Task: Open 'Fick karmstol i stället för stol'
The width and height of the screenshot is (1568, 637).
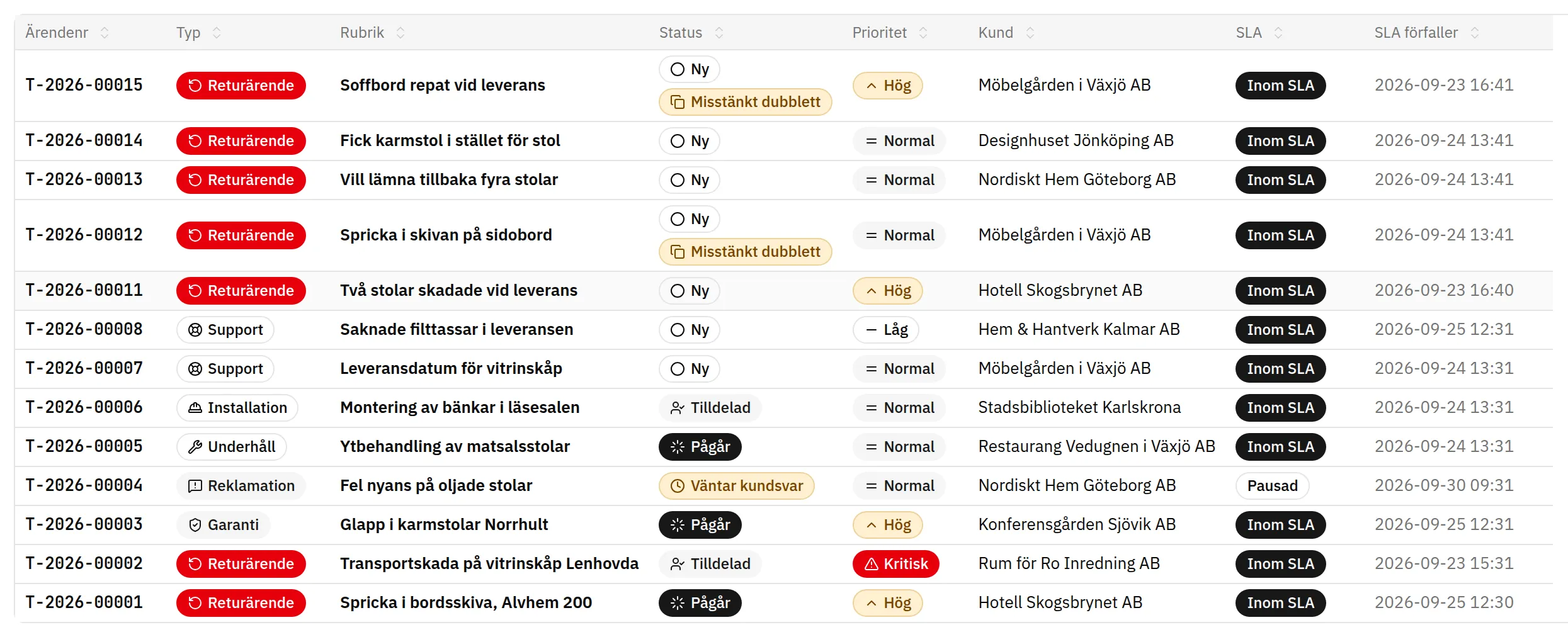Action: pyautogui.click(x=450, y=141)
